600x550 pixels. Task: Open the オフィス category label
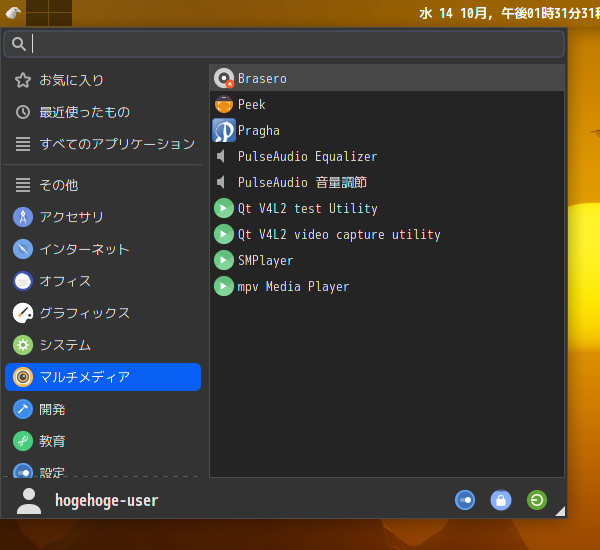[65, 281]
